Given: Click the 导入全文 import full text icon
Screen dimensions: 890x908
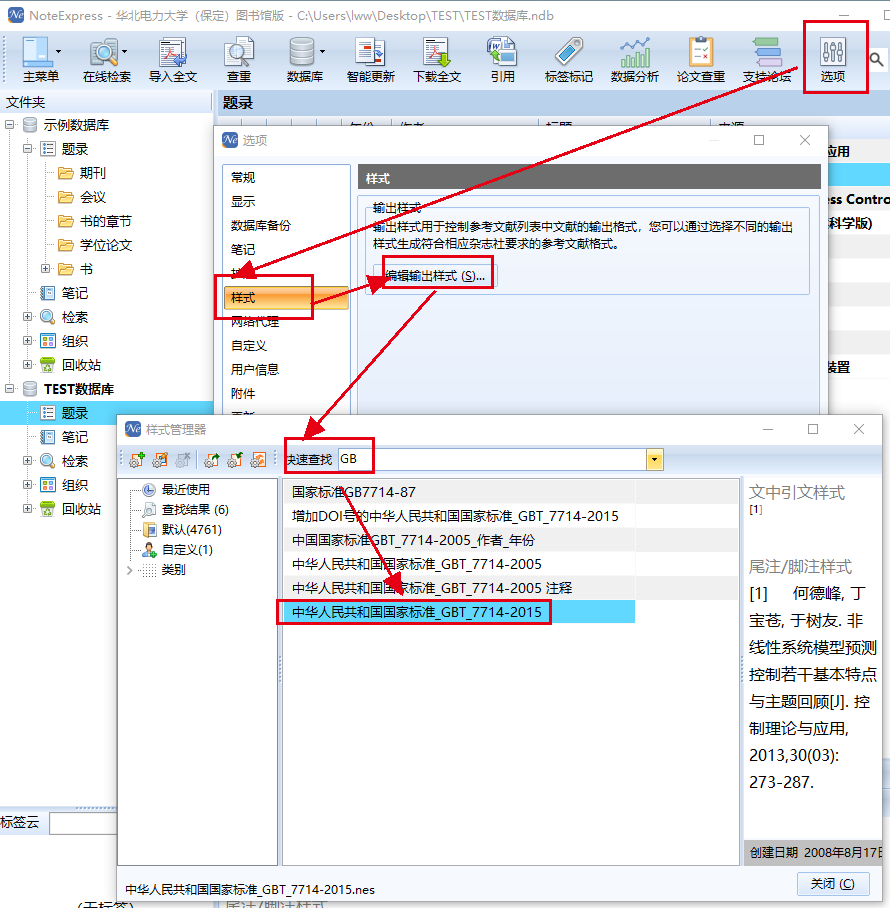Looking at the screenshot, I should click(173, 52).
